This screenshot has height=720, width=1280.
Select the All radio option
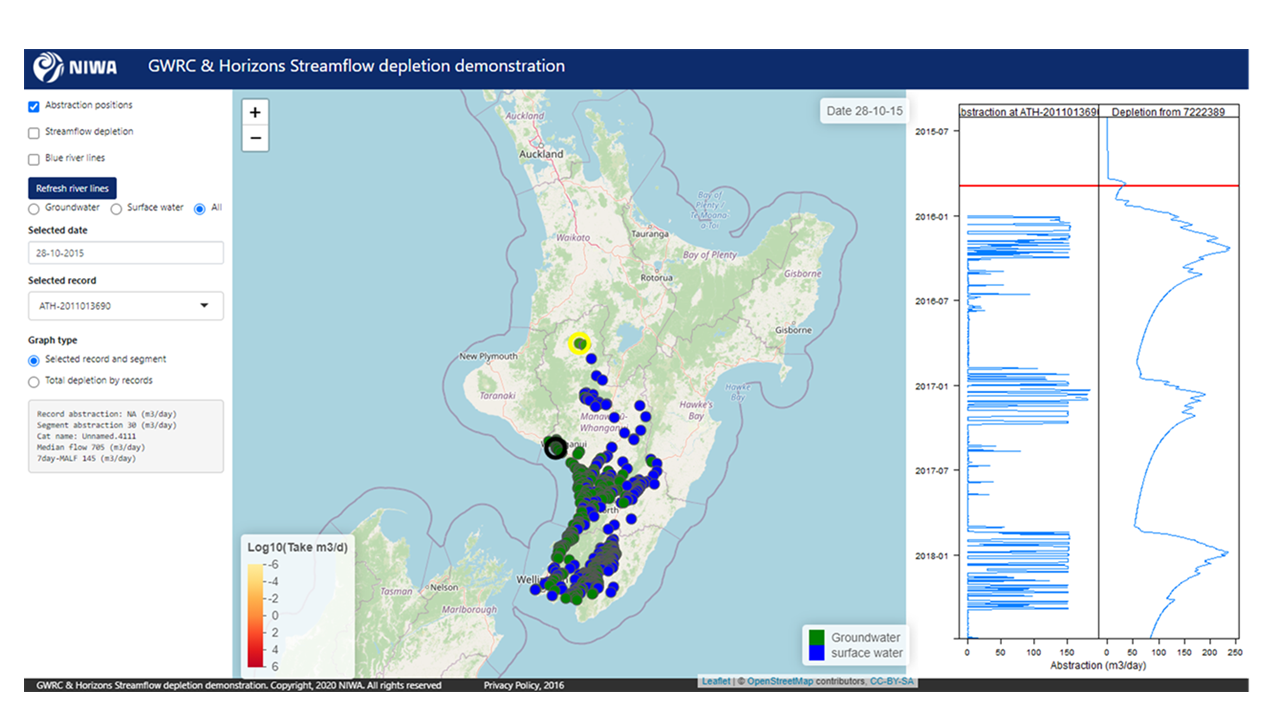click(x=200, y=209)
